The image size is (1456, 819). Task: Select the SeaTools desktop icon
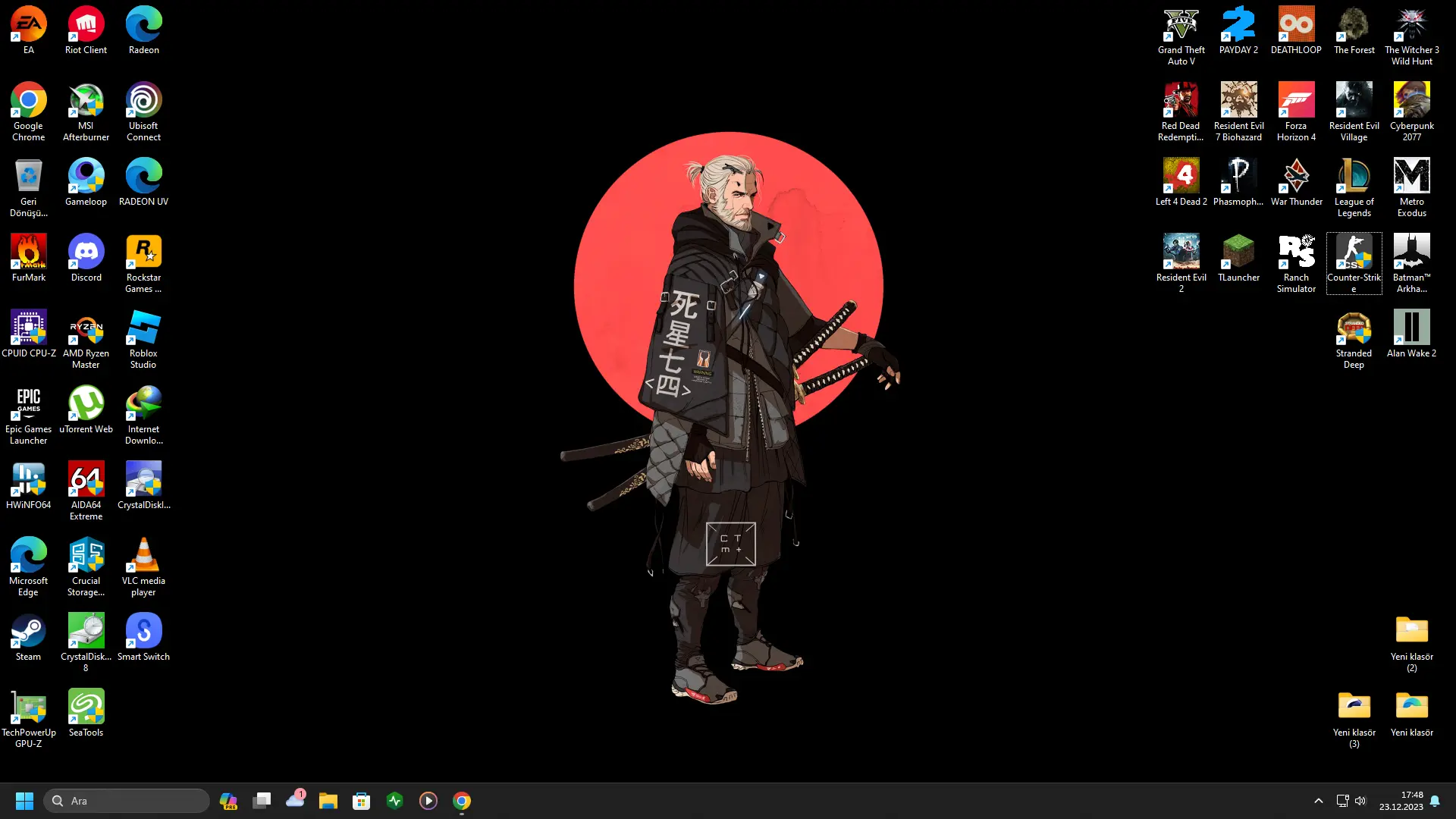coord(86,713)
